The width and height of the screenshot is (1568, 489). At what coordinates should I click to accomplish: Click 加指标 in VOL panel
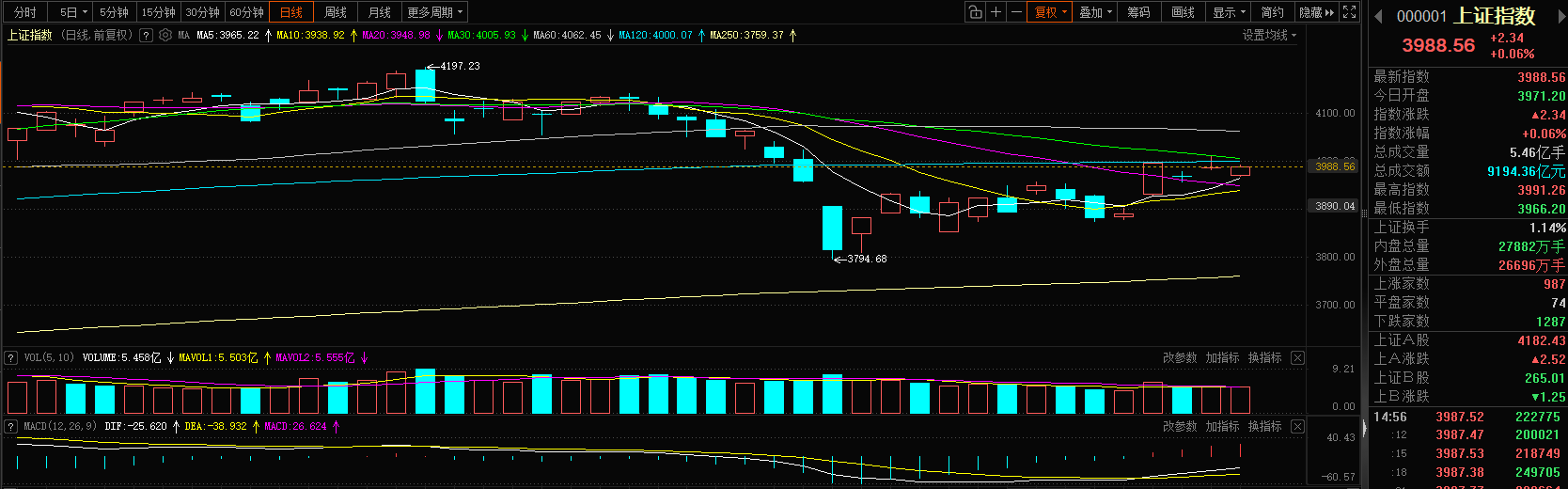(1222, 357)
